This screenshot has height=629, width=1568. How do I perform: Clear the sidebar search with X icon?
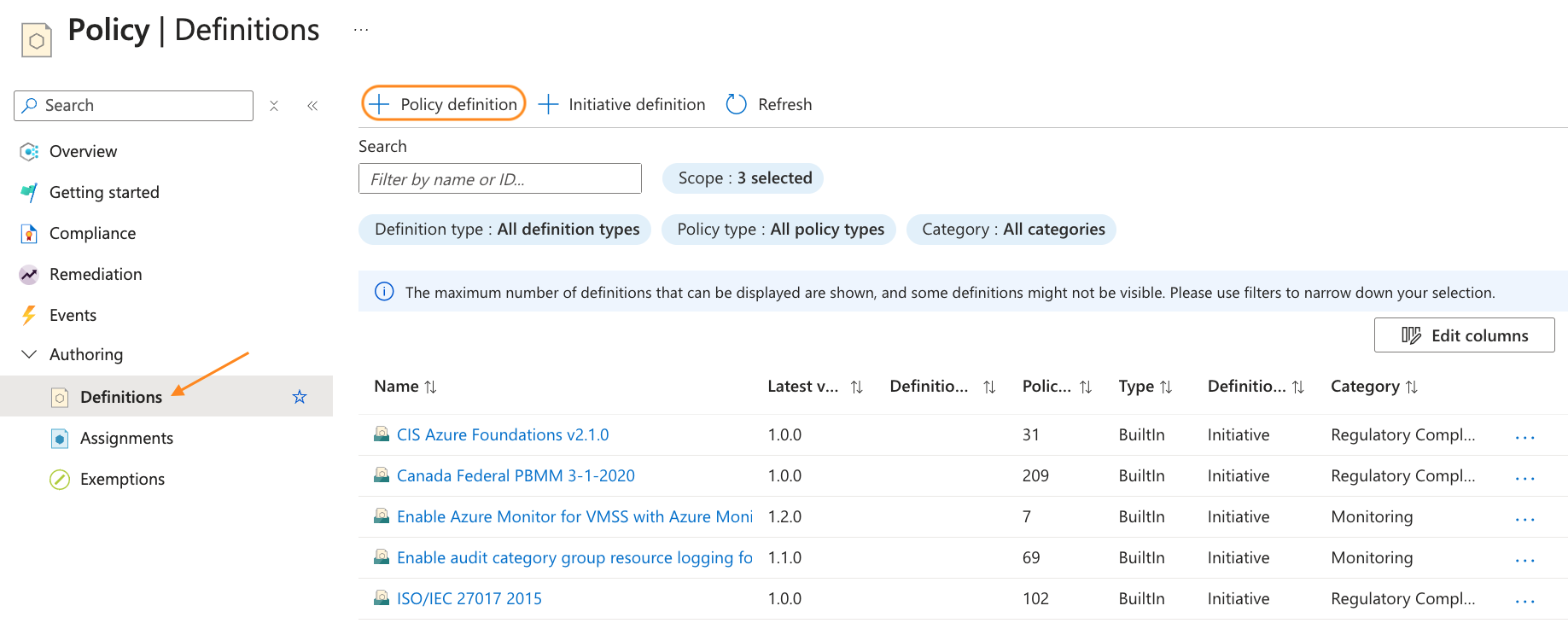[274, 106]
